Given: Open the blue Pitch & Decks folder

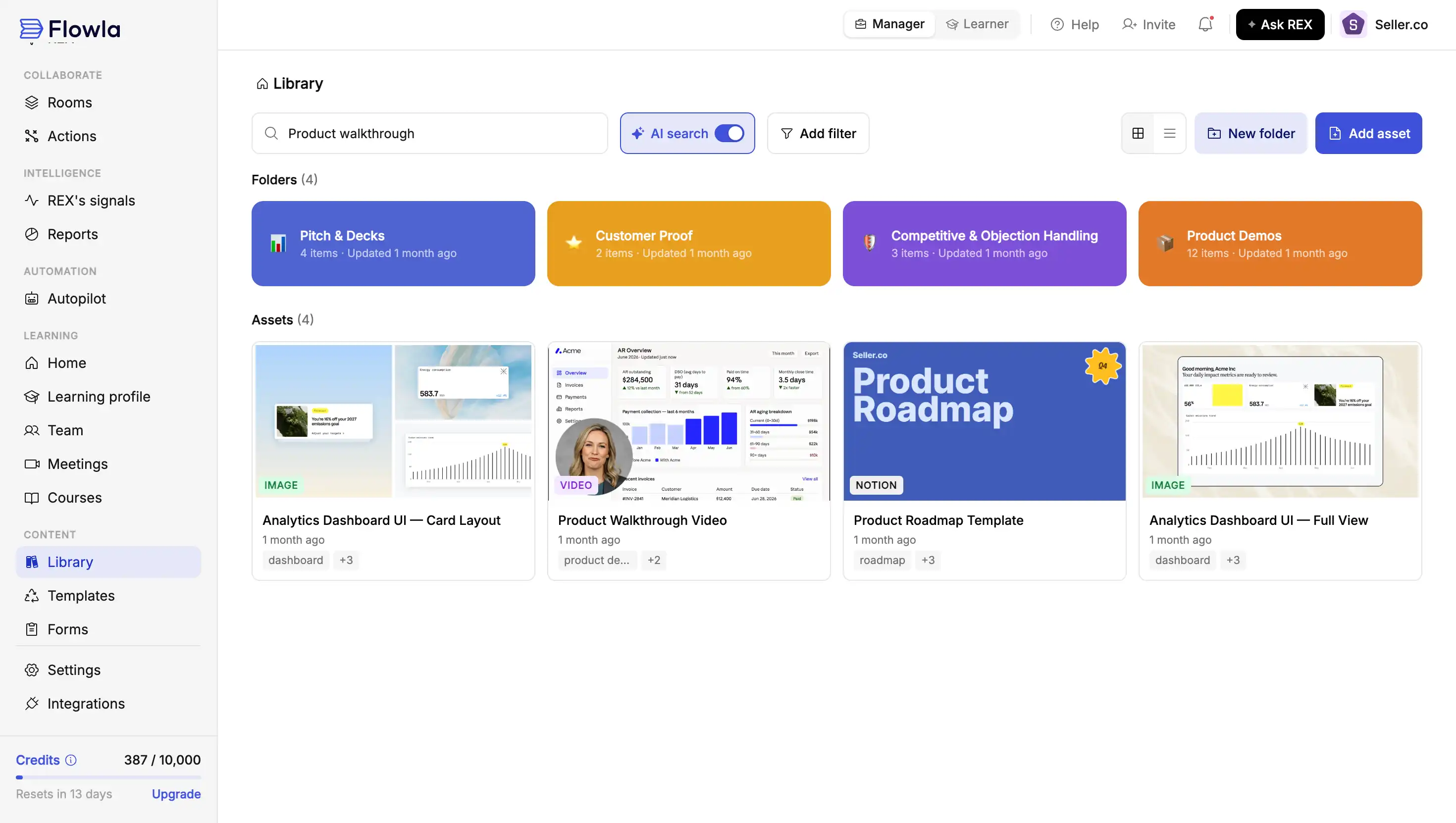Looking at the screenshot, I should coord(393,244).
